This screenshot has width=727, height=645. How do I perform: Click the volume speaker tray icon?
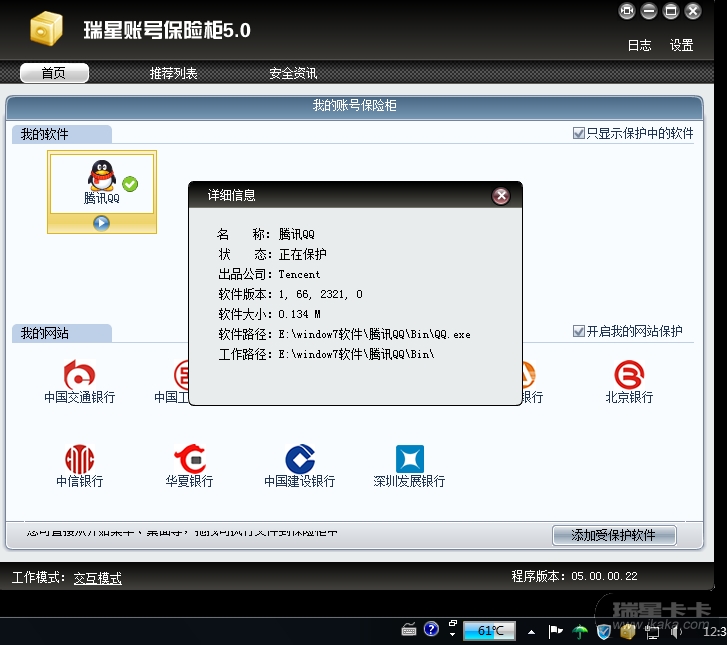point(676,631)
